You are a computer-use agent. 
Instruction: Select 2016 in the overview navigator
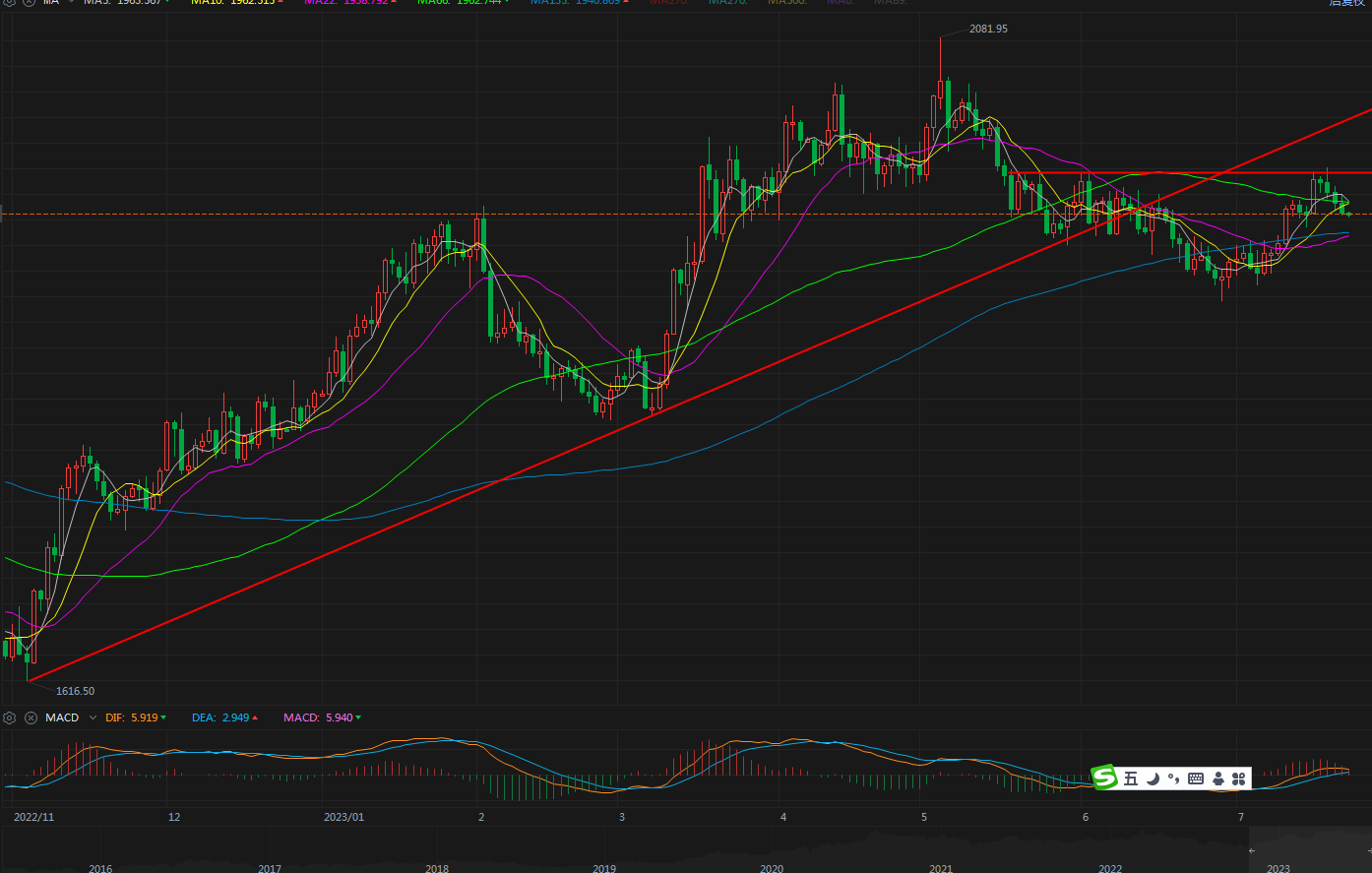[100, 868]
